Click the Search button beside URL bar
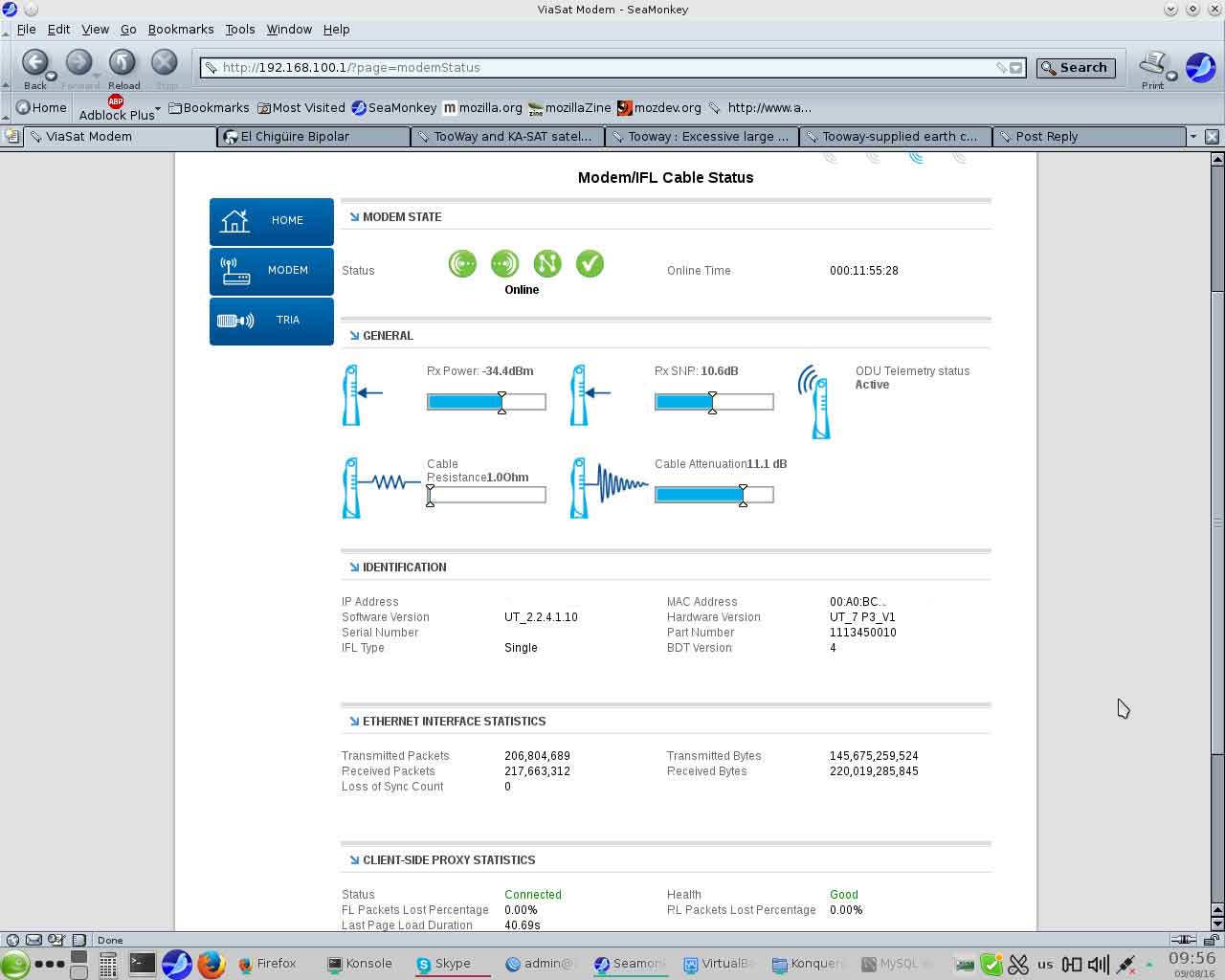The image size is (1225, 980). 1076,67
